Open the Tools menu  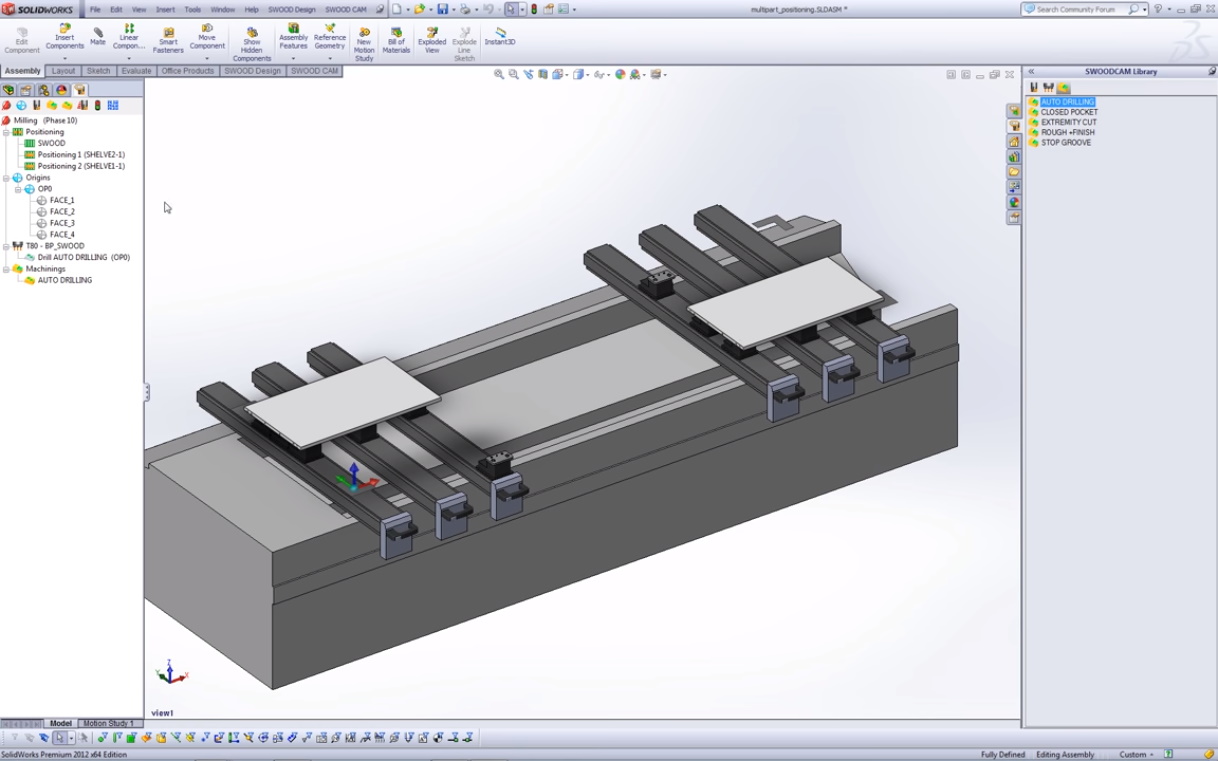[192, 9]
